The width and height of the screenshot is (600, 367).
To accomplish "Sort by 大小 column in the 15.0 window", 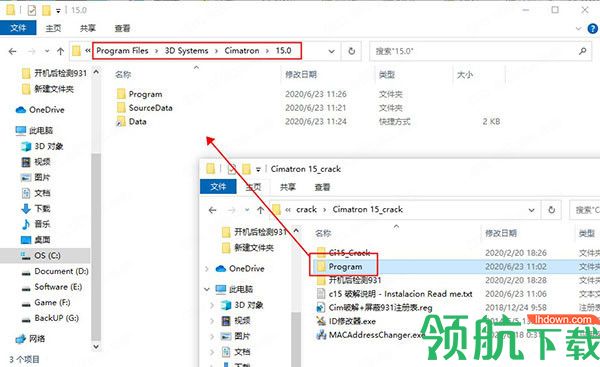I will 465,75.
